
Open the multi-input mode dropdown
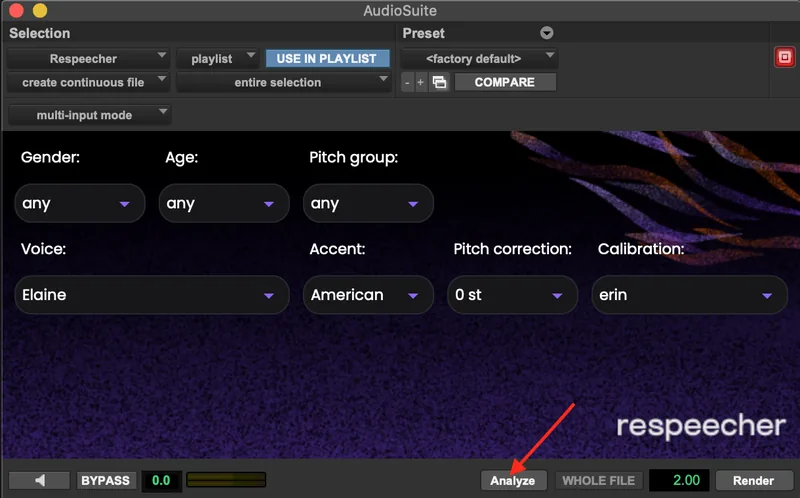[x=89, y=115]
